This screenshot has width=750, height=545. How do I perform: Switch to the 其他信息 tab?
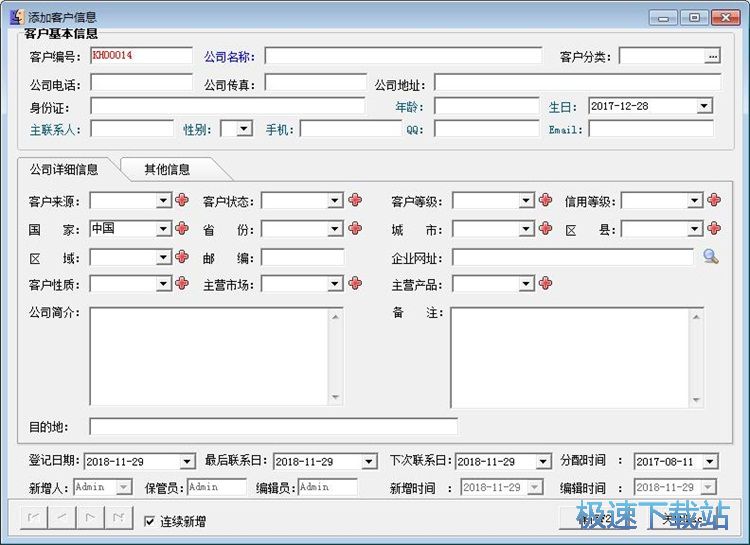point(167,169)
